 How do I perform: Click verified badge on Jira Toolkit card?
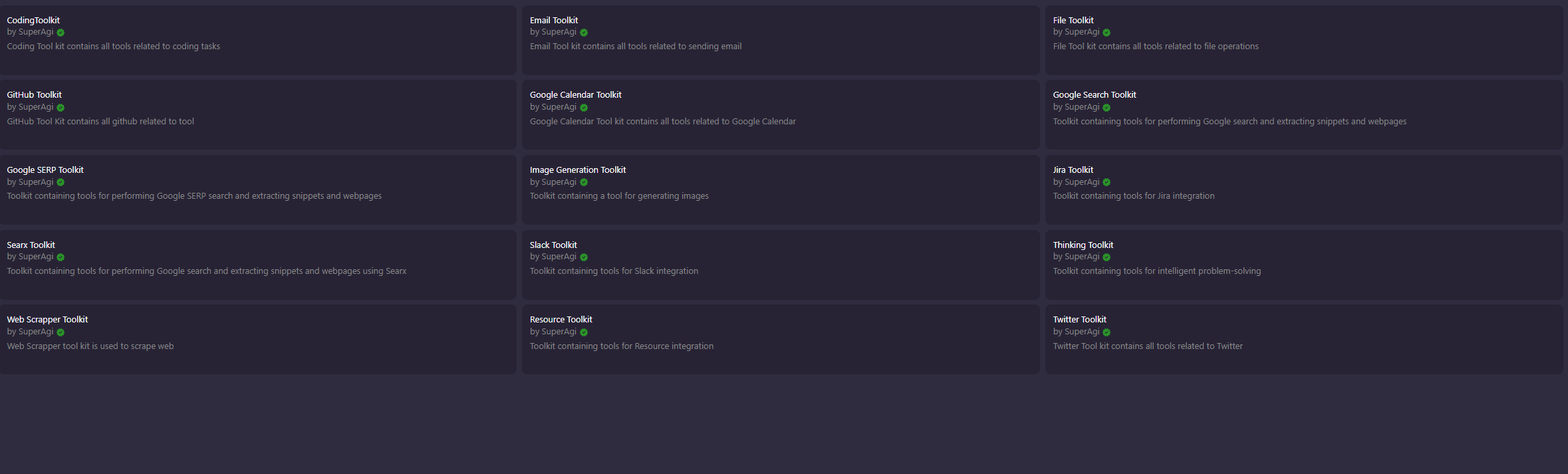pos(1107,182)
